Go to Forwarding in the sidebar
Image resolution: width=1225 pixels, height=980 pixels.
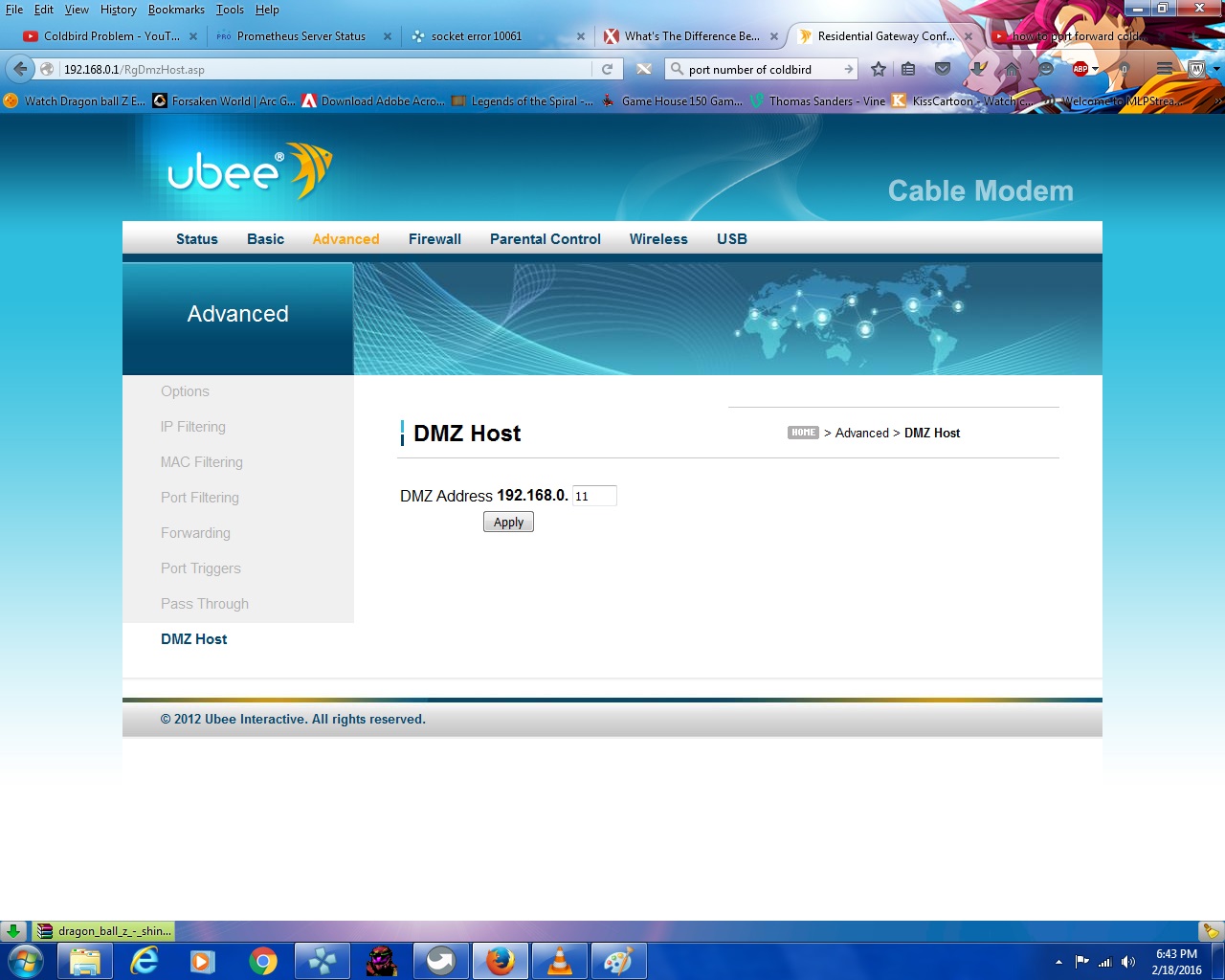pos(195,533)
